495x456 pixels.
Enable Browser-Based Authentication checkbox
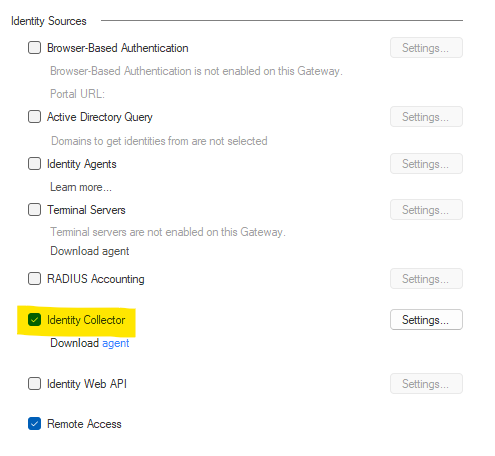point(34,48)
